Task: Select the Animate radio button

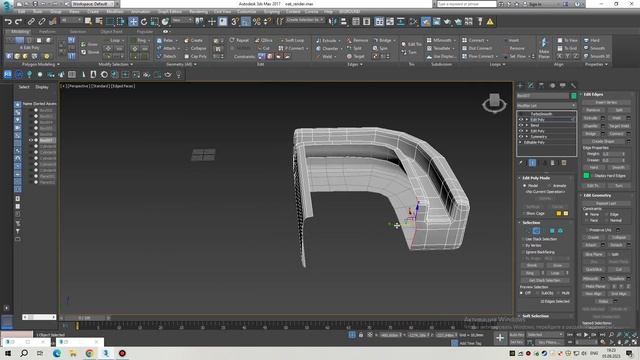Action: 549,186
